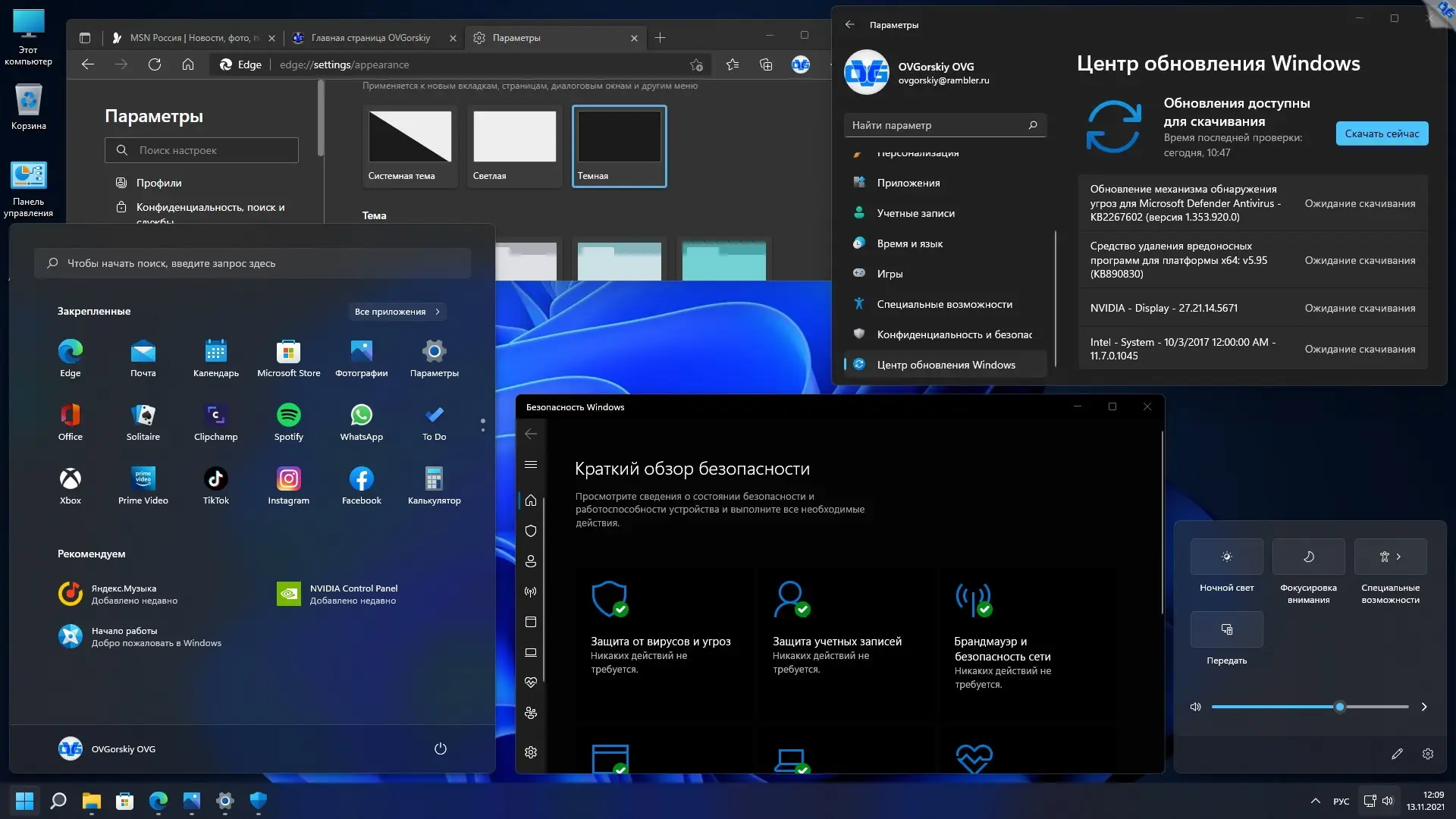The image size is (1456, 819).
Task: Open Firewall section in Security sidebar
Action: point(531,591)
